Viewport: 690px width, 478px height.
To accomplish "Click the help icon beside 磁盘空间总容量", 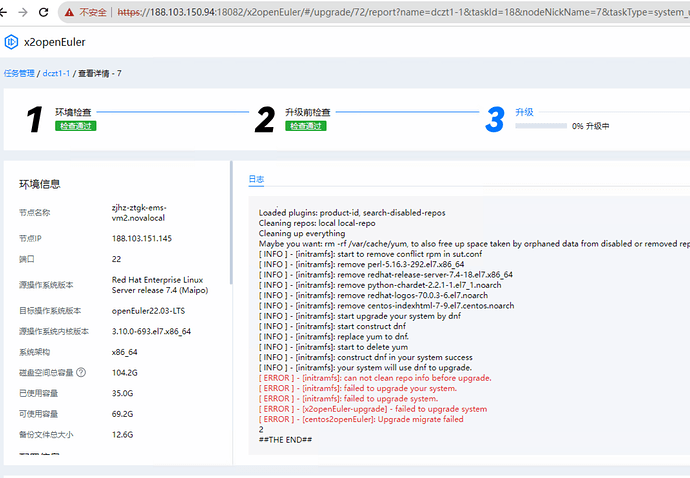I will click(81, 373).
